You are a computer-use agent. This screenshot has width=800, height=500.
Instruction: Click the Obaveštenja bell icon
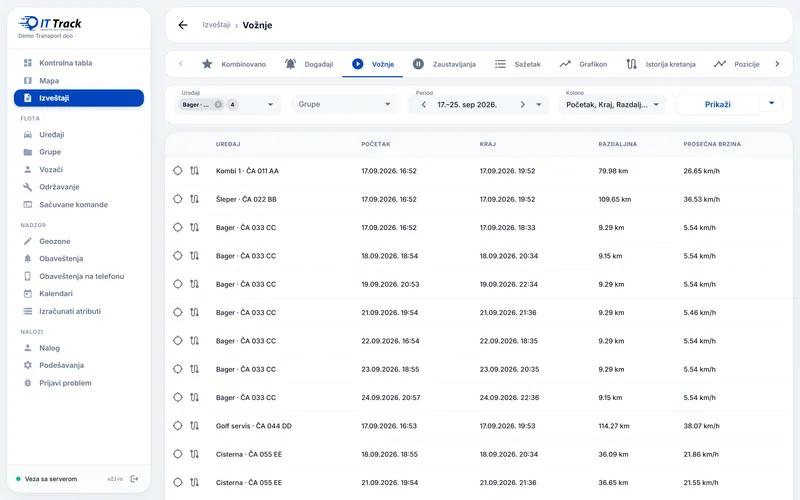(28, 259)
